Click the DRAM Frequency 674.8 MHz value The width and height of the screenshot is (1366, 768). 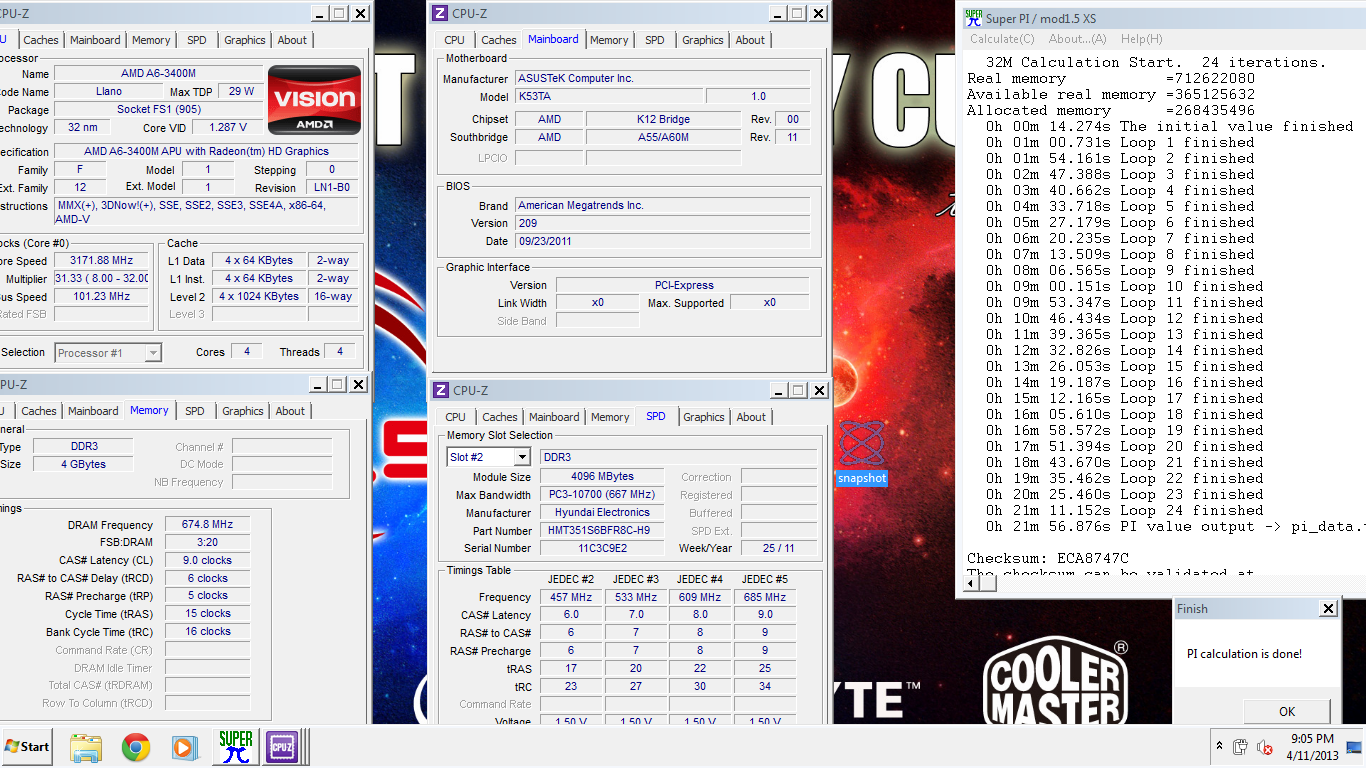coord(207,524)
